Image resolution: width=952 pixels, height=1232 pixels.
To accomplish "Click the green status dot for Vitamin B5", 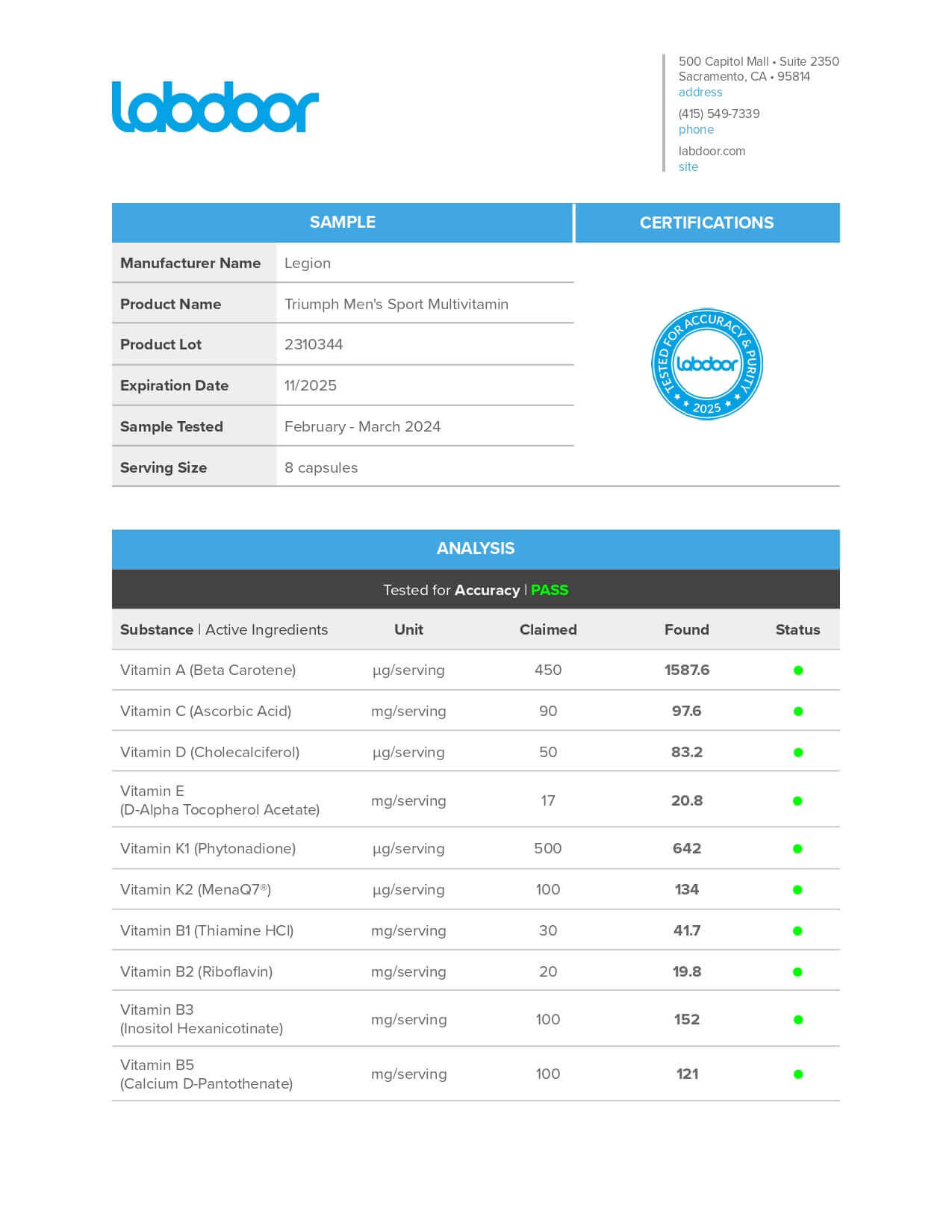I will tap(797, 1074).
